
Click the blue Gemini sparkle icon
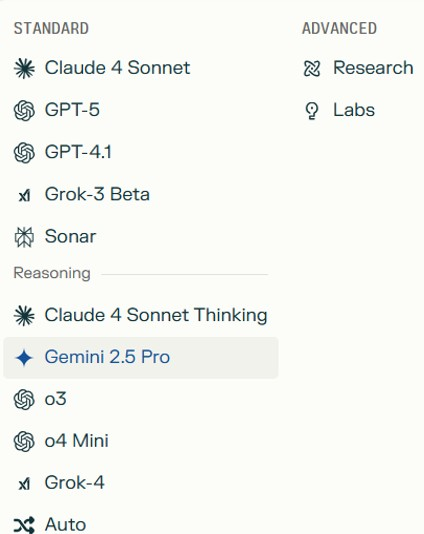[x=24, y=358]
